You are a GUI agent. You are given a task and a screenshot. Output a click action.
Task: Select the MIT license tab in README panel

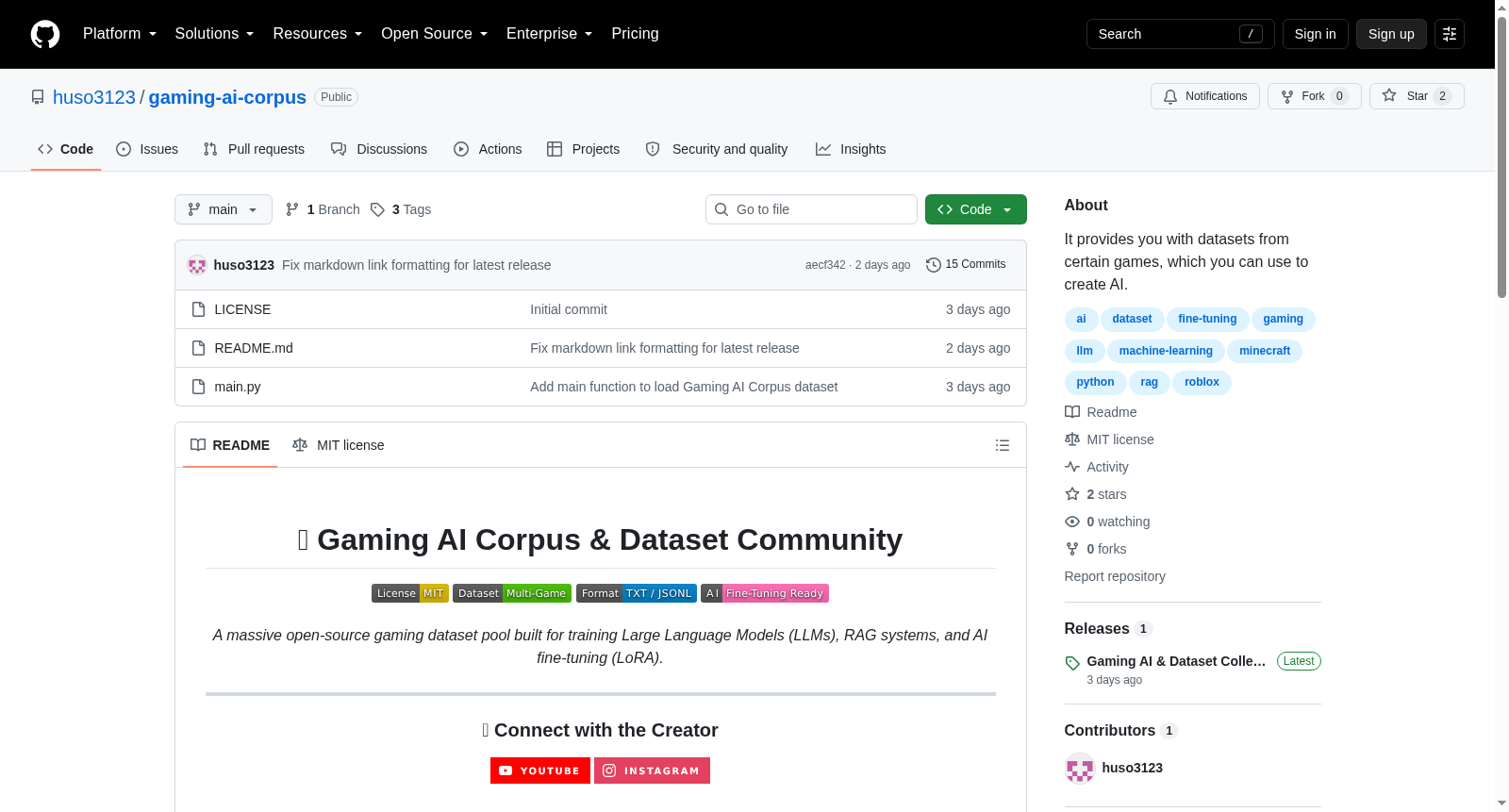pyautogui.click(x=339, y=445)
